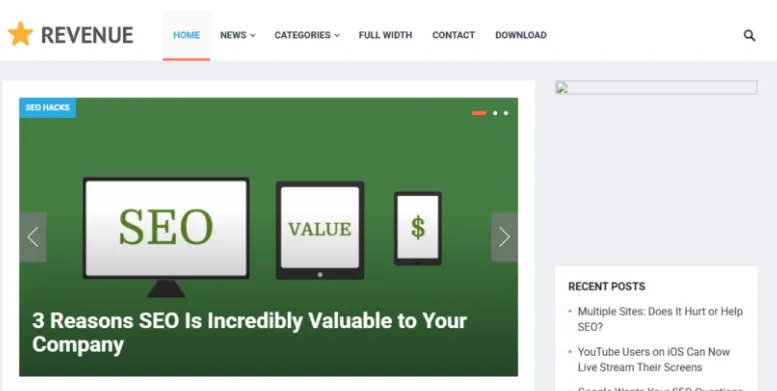Click the broken sidebar ad image

(x=656, y=88)
